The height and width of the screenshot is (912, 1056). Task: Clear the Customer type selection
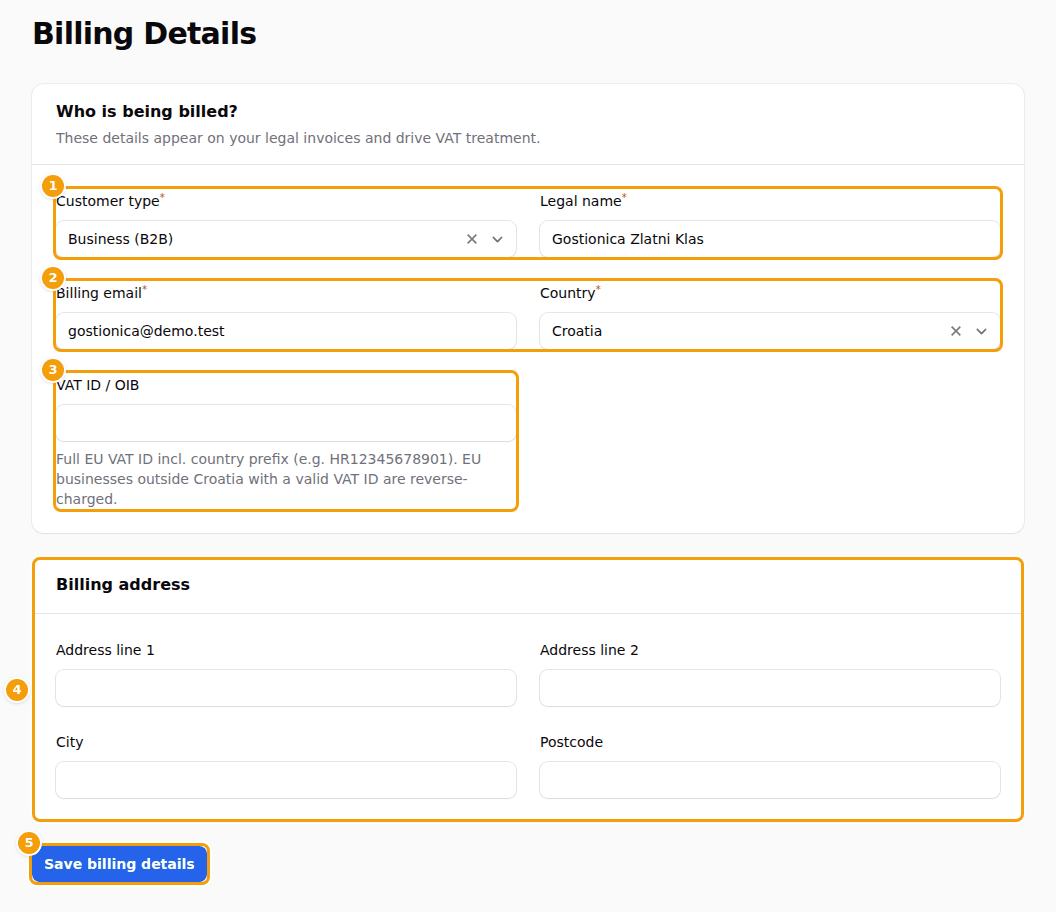(471, 239)
